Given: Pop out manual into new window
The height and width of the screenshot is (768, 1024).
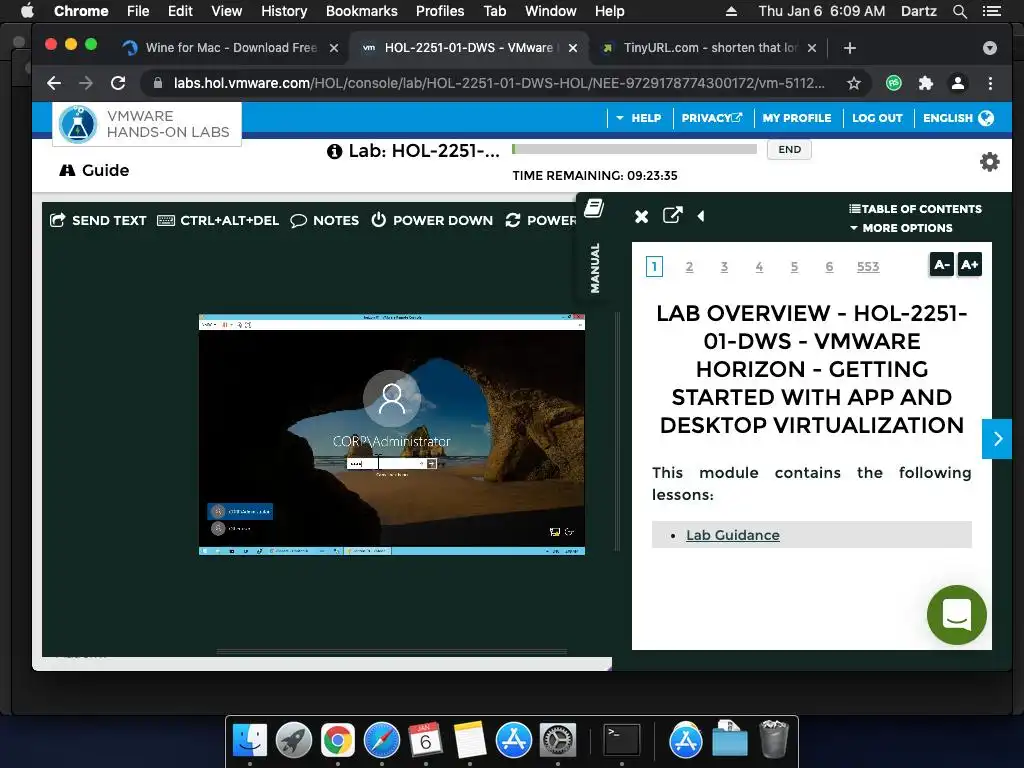Looking at the screenshot, I should [673, 215].
